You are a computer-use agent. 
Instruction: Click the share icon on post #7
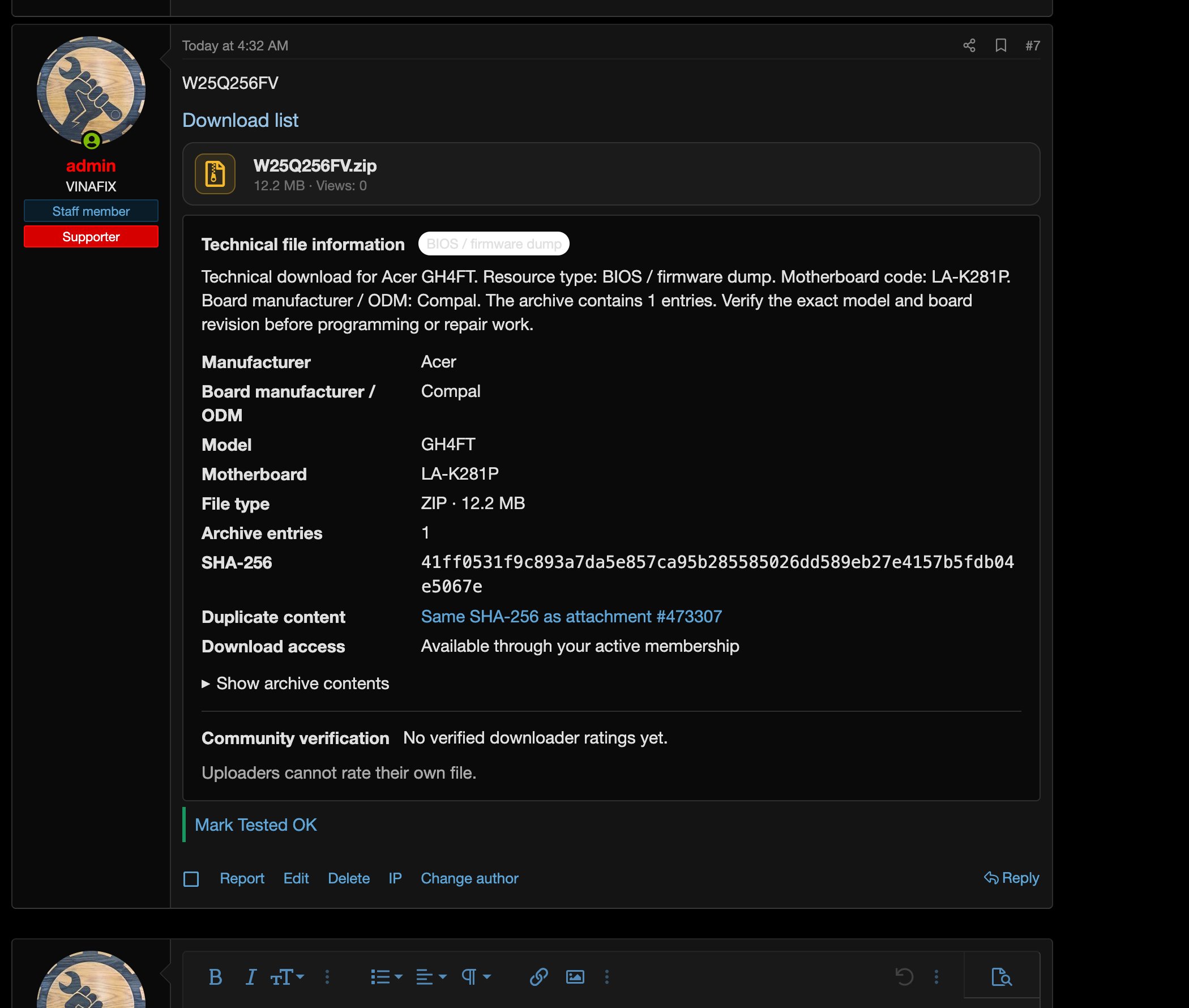point(969,46)
